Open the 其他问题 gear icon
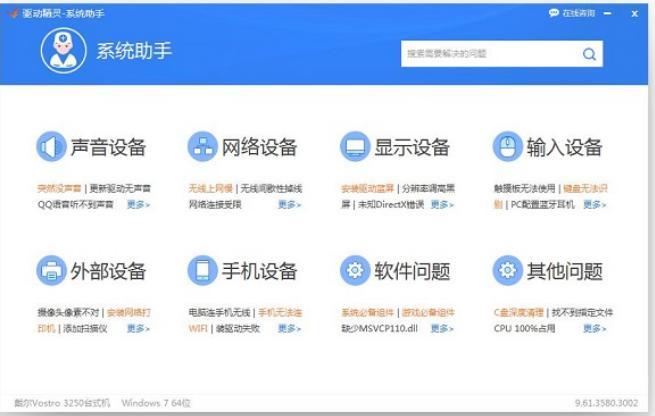The height and width of the screenshot is (416, 655). coord(508,271)
